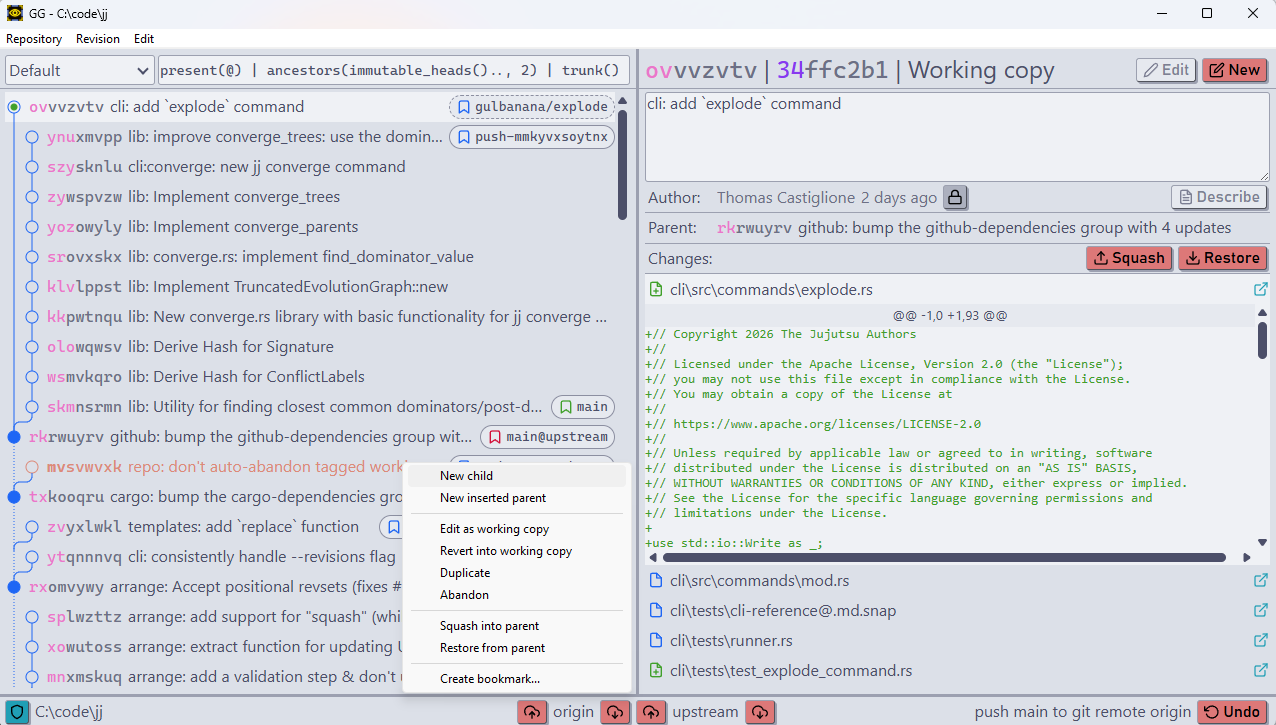Expand cli\tests\test_explode_command.rs changes

pyautogui.click(x=790, y=671)
